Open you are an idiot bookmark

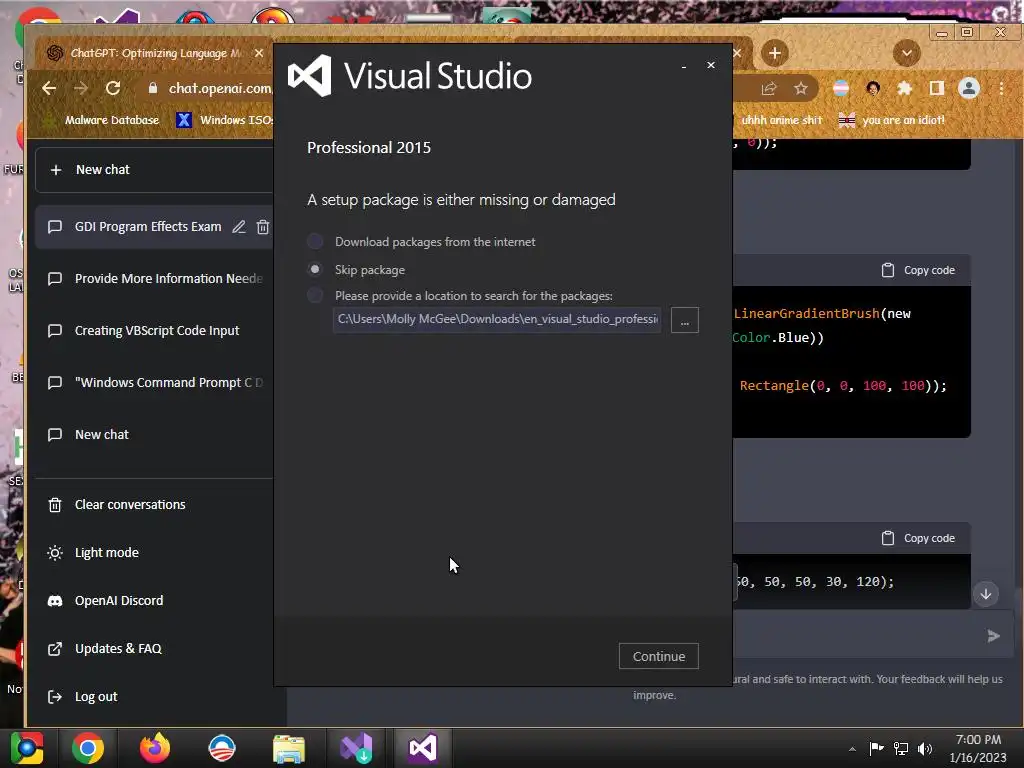[892, 120]
